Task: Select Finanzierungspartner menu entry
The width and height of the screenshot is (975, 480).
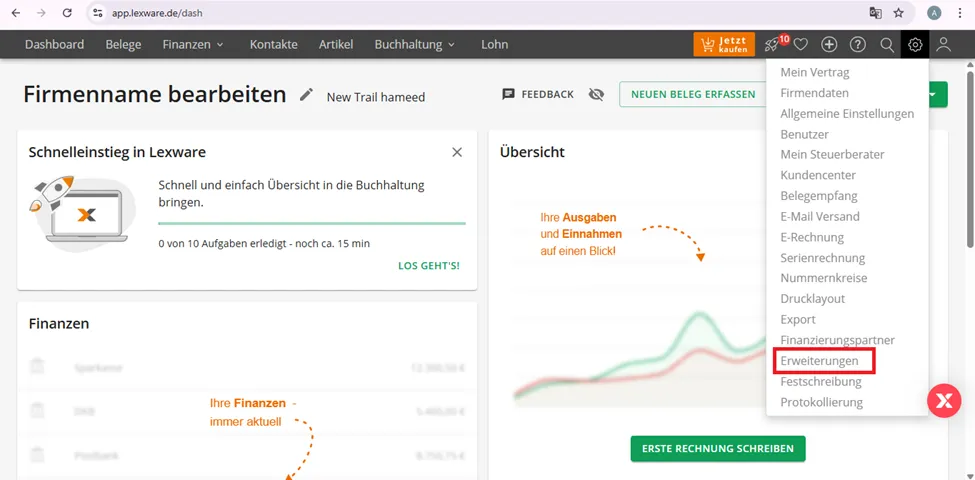Action: pyautogui.click(x=838, y=340)
